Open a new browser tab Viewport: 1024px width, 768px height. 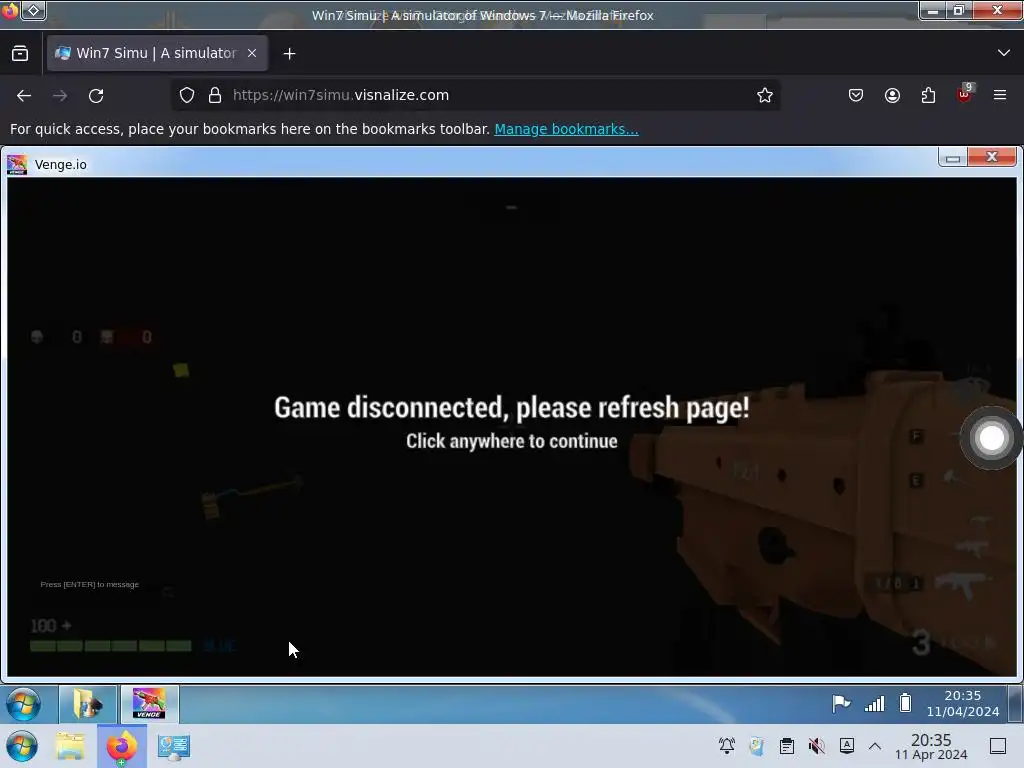pos(289,54)
